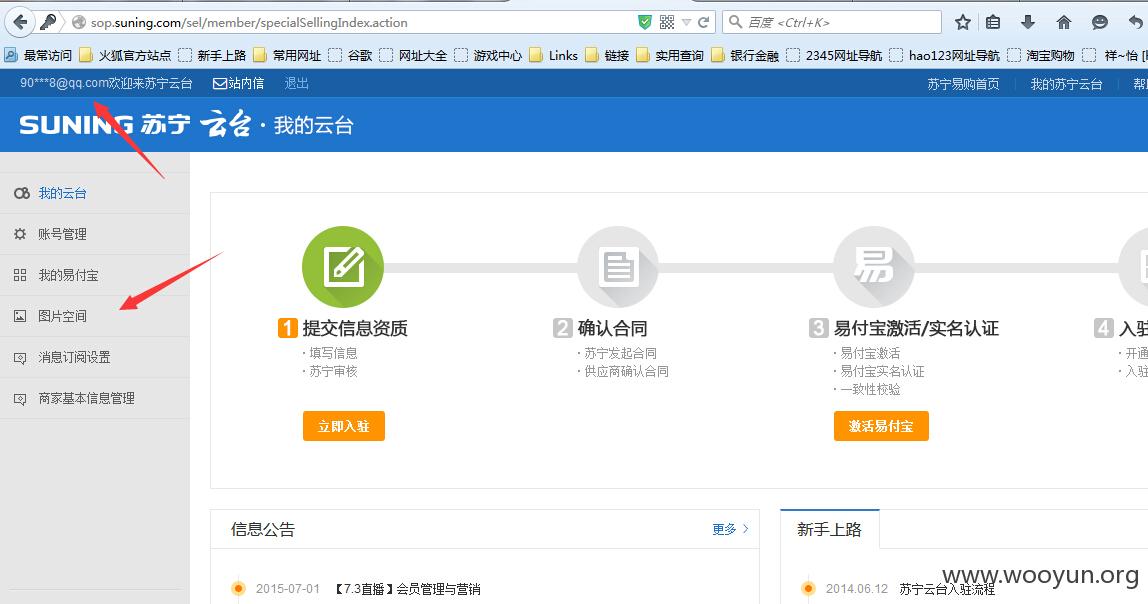Image resolution: width=1148 pixels, height=604 pixels.
Task: Open the hao123网址导航 bookmark
Action: [x=945, y=55]
